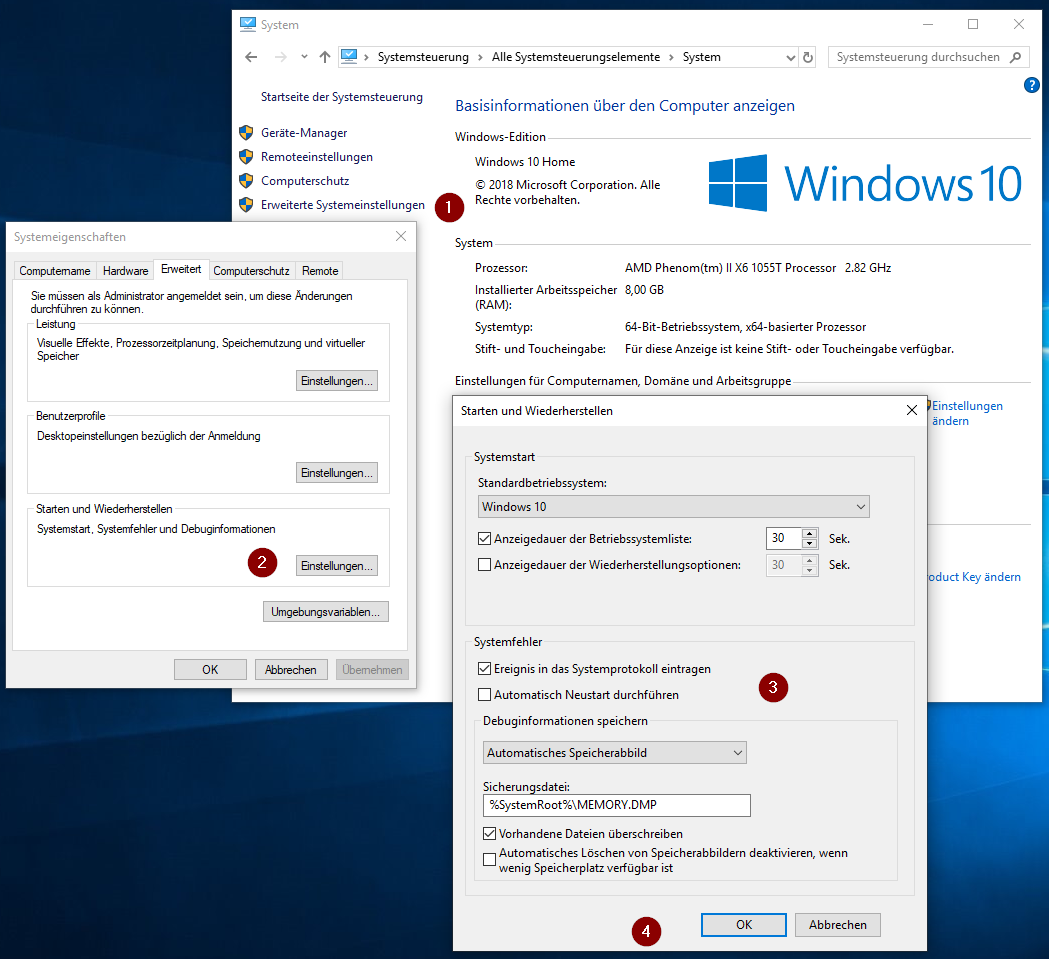Go up one level with up arrow
Viewport: 1049px width, 959px height.
pos(325,57)
